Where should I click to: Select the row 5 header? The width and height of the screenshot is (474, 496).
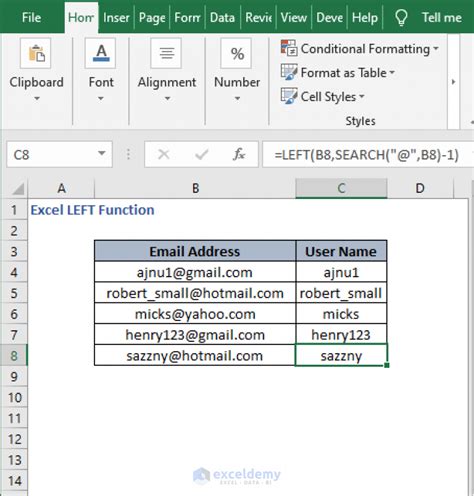[14, 293]
